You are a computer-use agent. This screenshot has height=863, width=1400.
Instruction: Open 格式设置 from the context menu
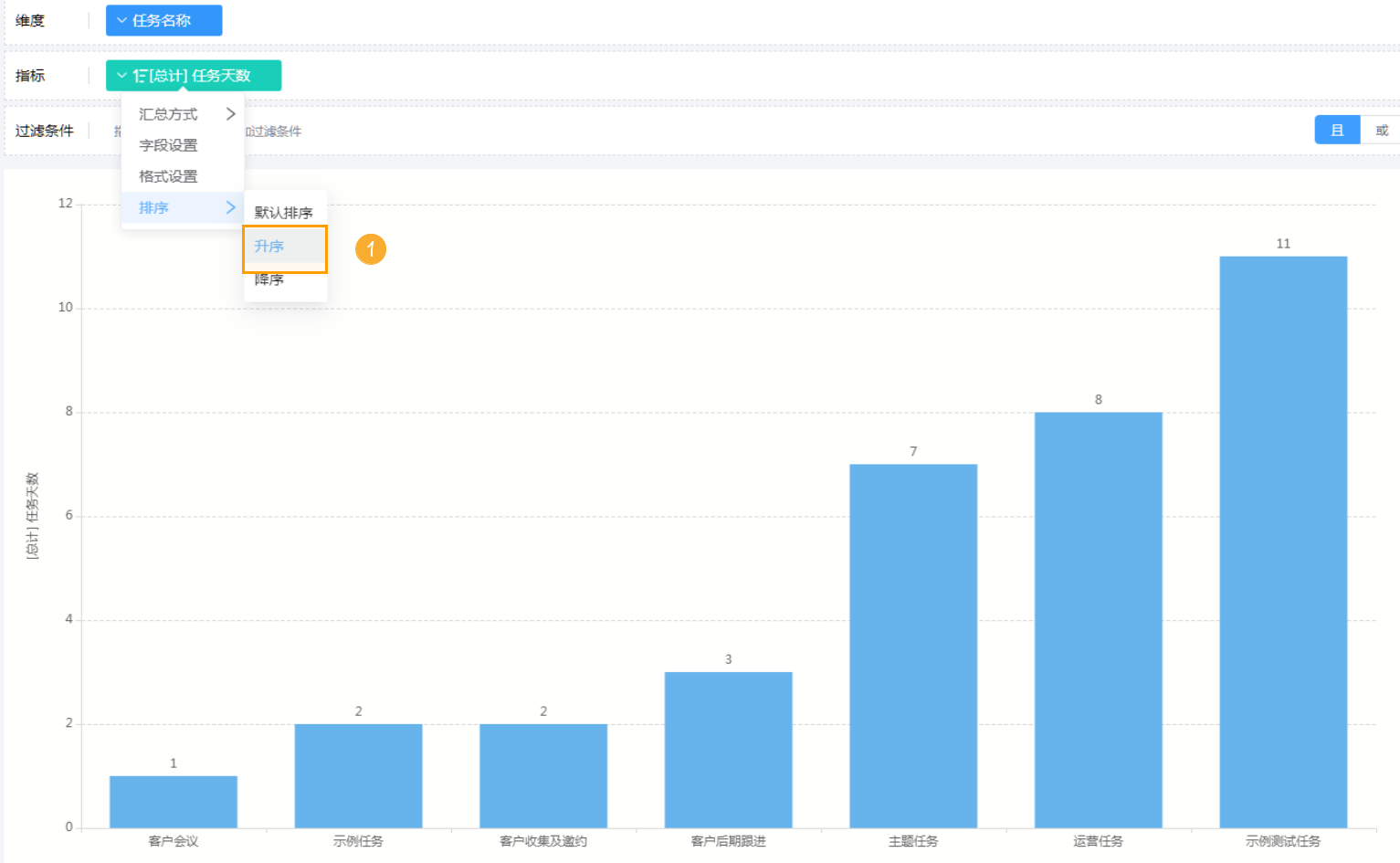pyautogui.click(x=168, y=176)
